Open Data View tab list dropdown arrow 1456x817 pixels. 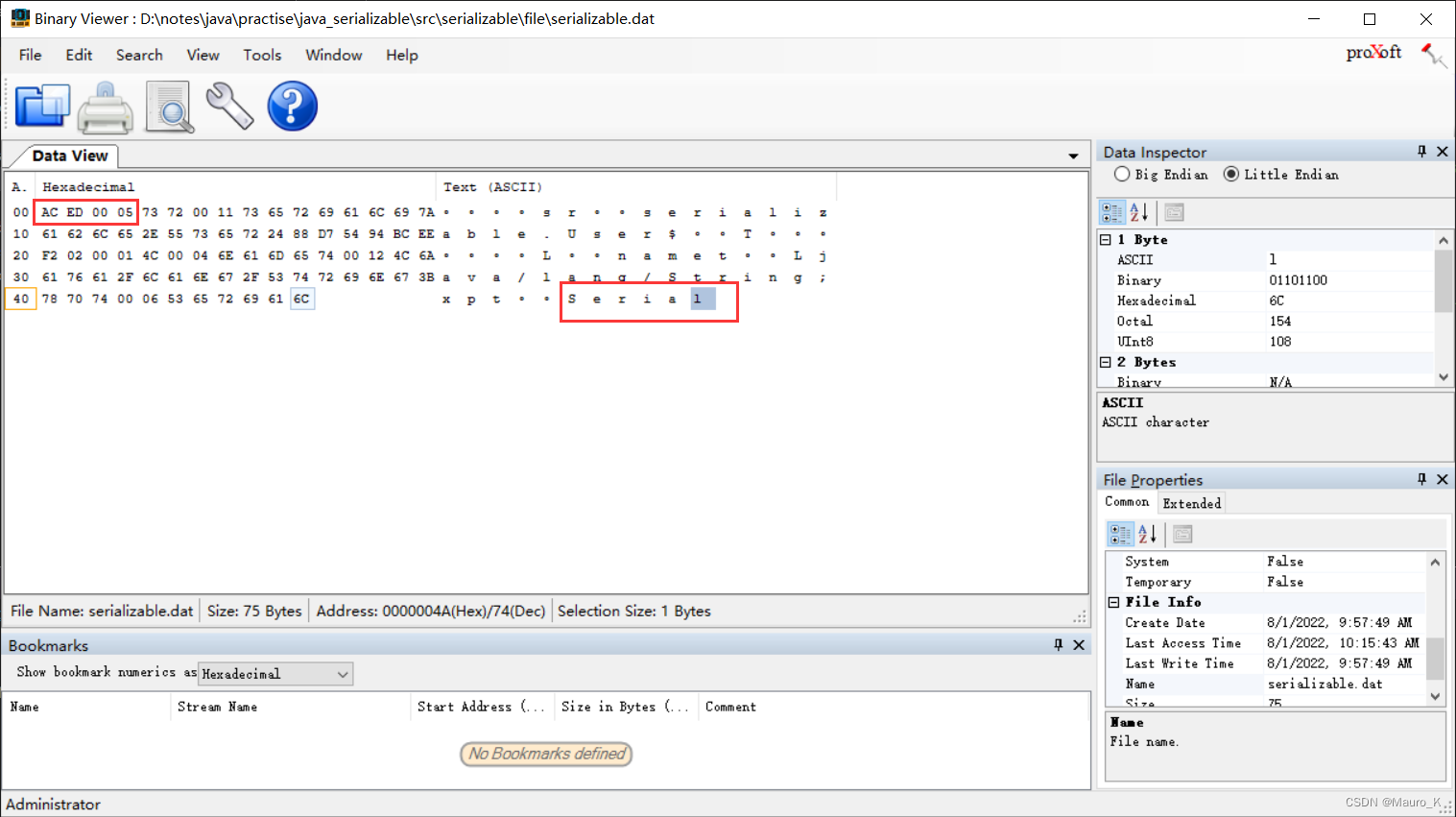tap(1073, 156)
